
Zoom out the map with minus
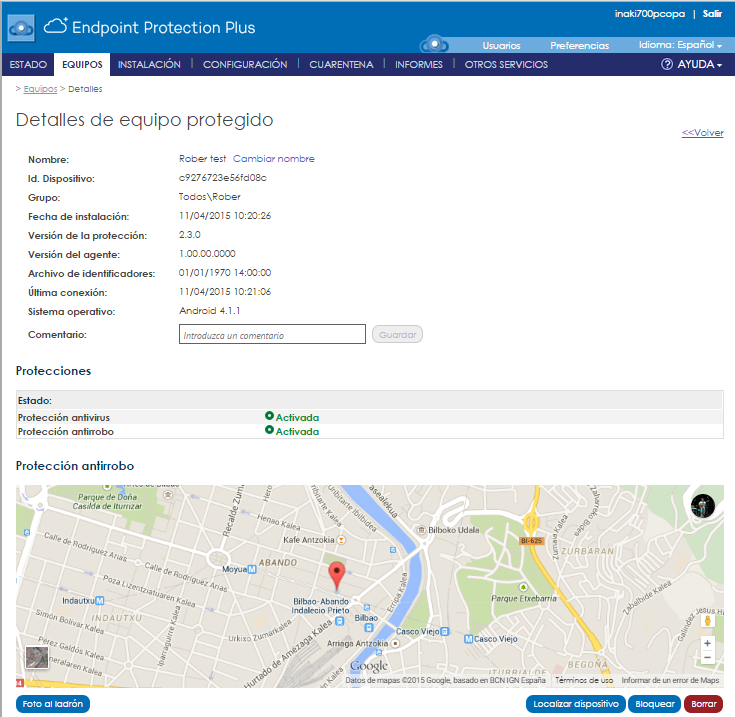coord(707,657)
